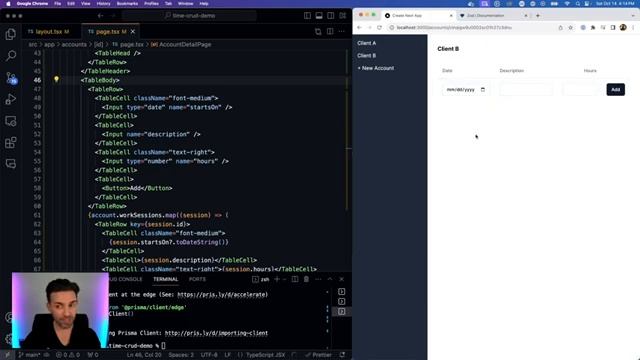Click the Add button in browser

[x=616, y=89]
